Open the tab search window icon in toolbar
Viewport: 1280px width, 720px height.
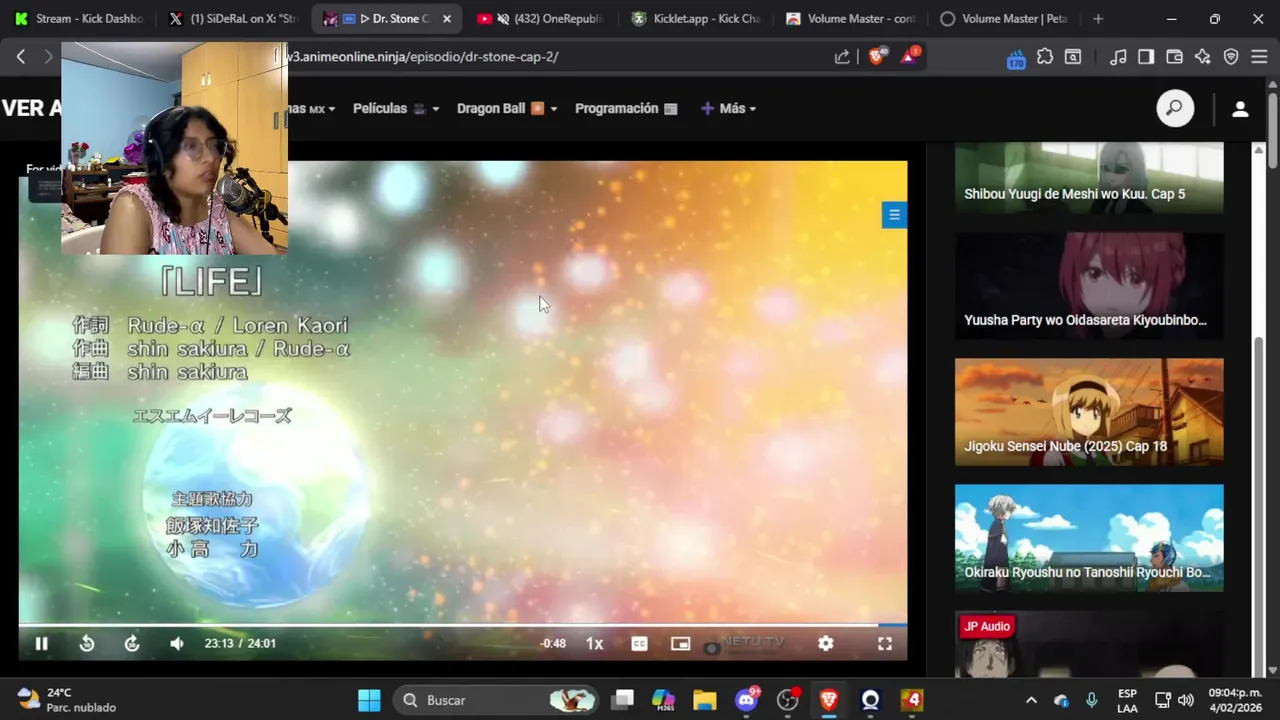coord(1073,57)
